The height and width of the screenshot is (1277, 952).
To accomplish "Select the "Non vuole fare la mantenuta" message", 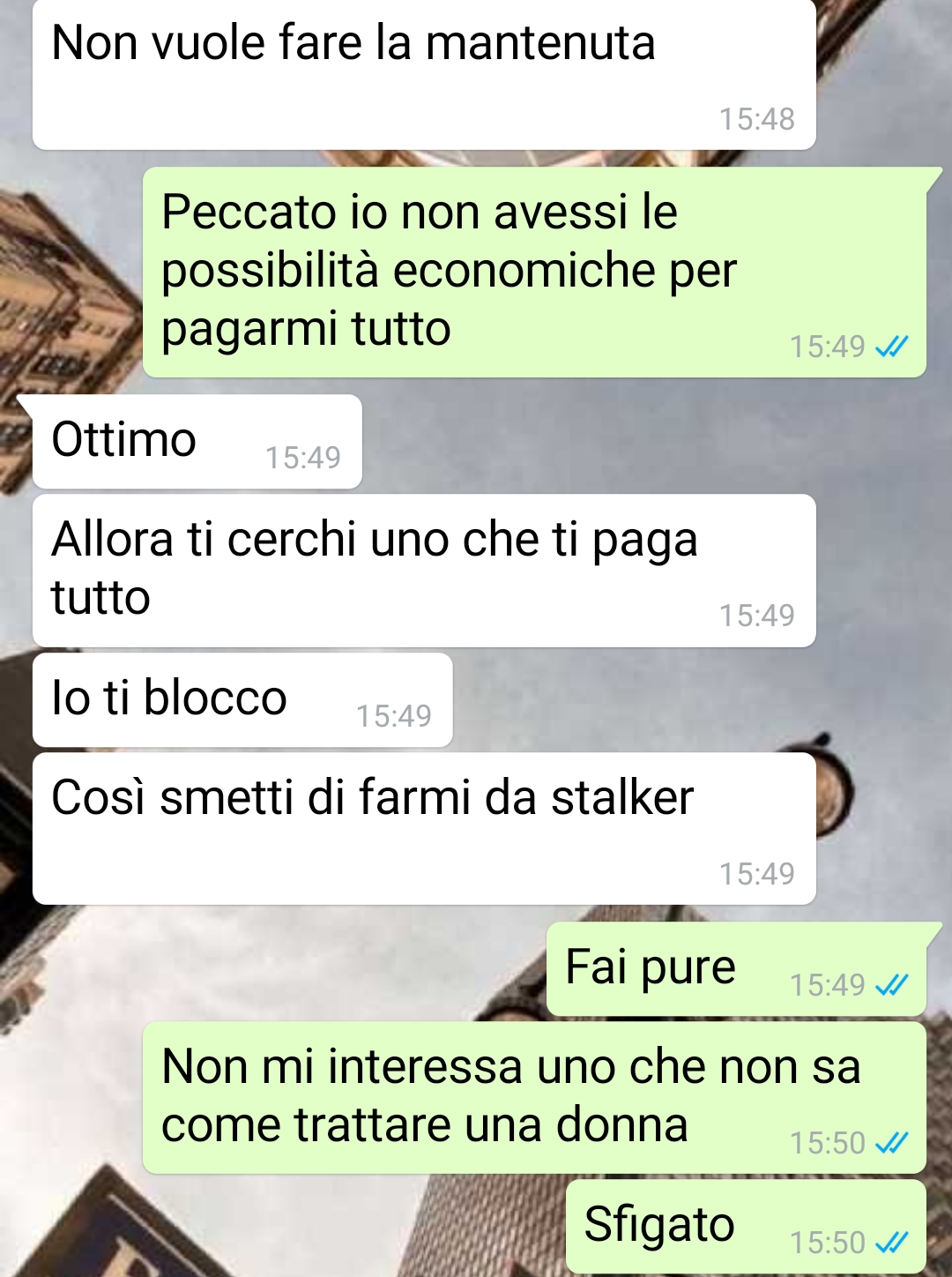I will point(424,74).
